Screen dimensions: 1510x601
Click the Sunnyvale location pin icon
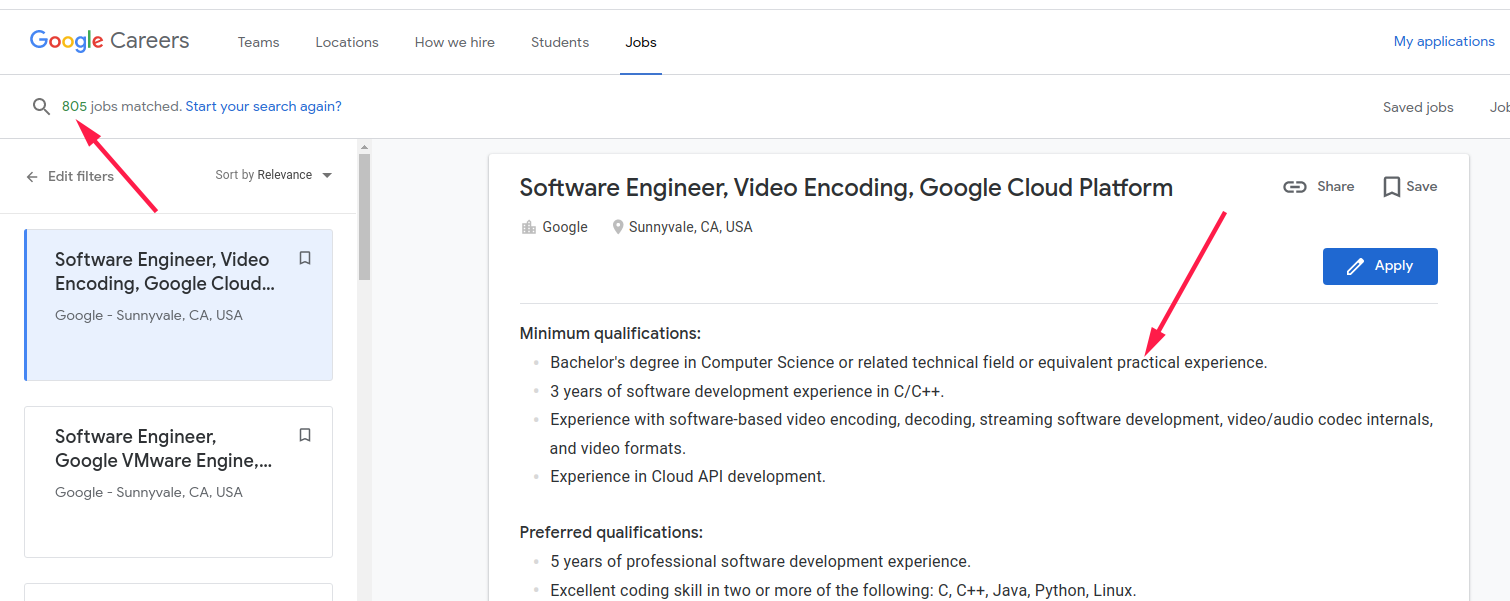618,227
